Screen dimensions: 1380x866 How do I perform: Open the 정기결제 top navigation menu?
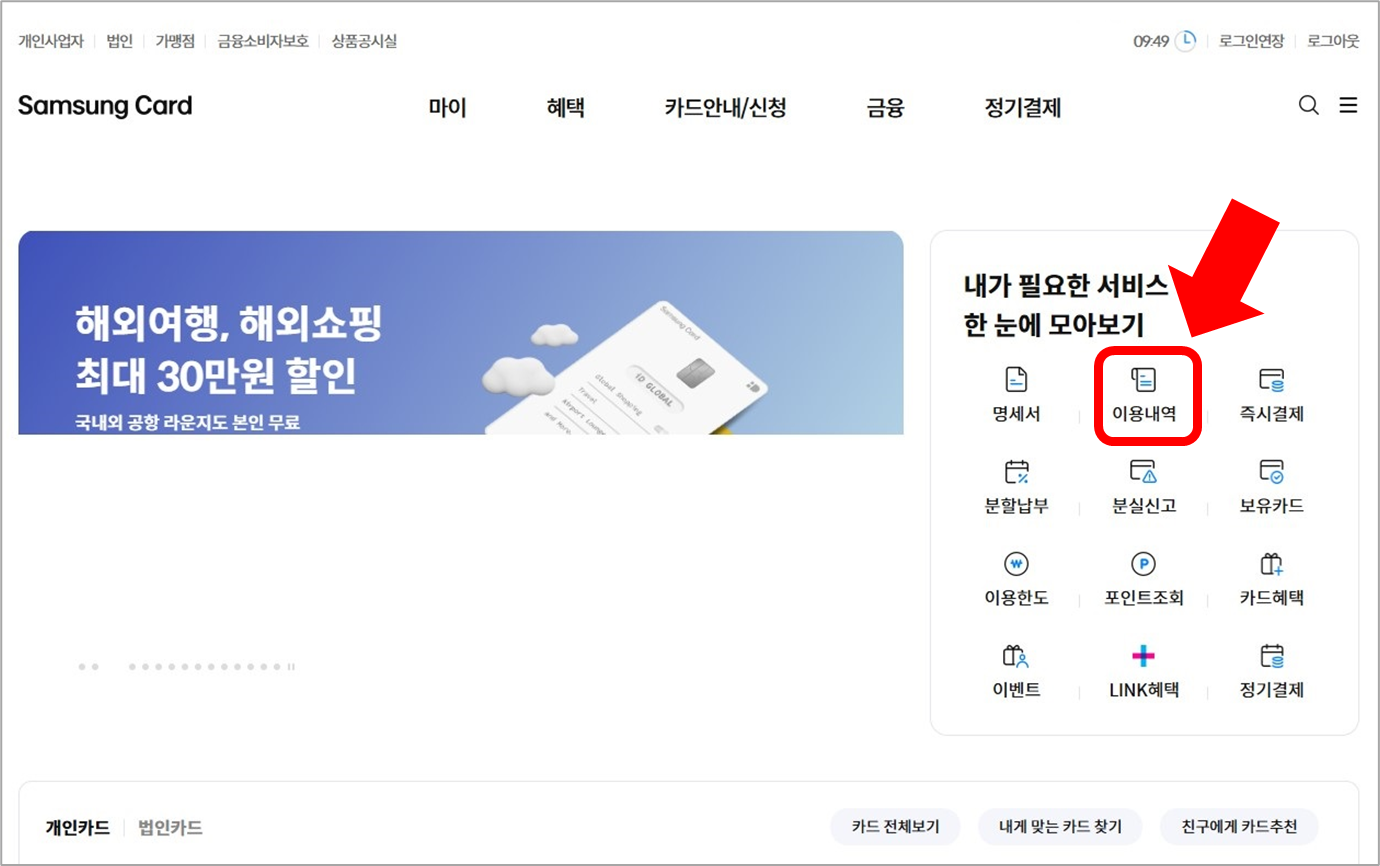tap(1023, 107)
